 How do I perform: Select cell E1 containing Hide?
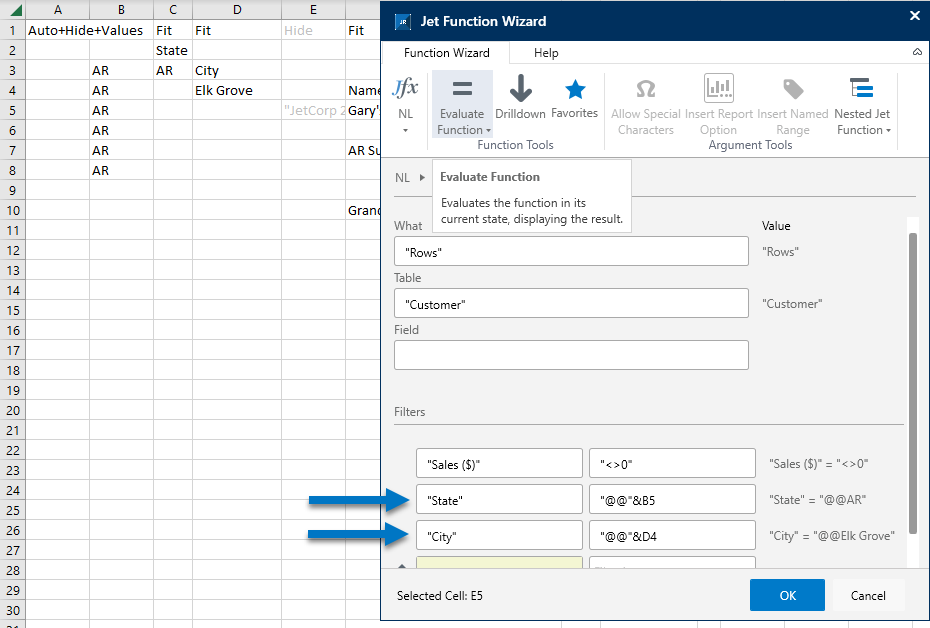point(313,30)
